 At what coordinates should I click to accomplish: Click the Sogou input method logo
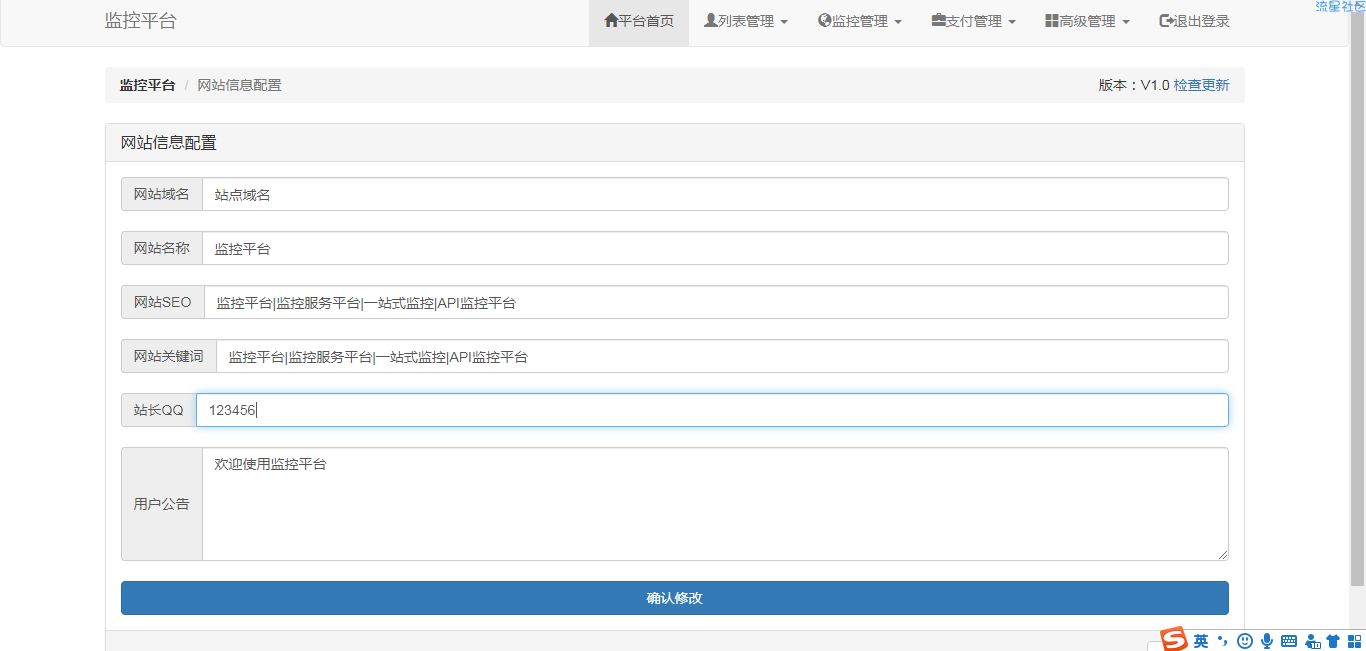click(x=1174, y=640)
